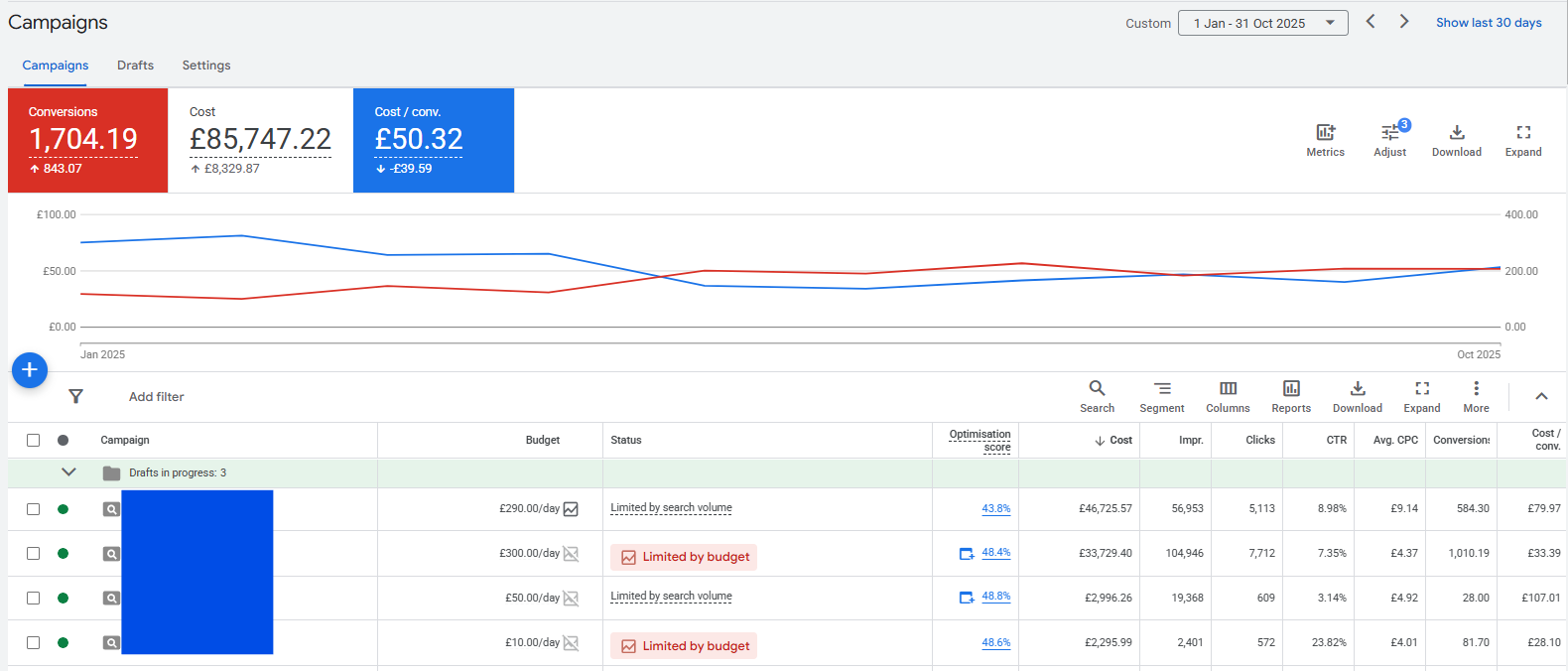Tick checkbox for the £10.00/day campaign

[x=34, y=642]
